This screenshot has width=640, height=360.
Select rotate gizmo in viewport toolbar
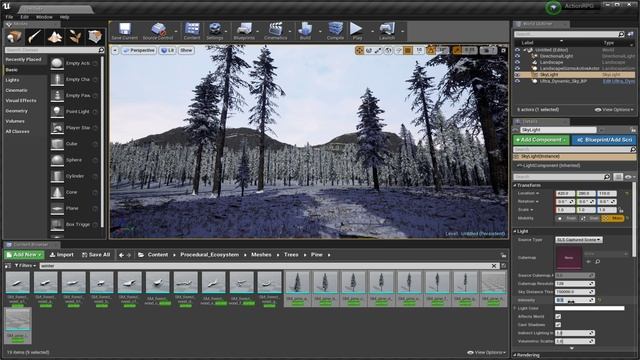(369, 50)
